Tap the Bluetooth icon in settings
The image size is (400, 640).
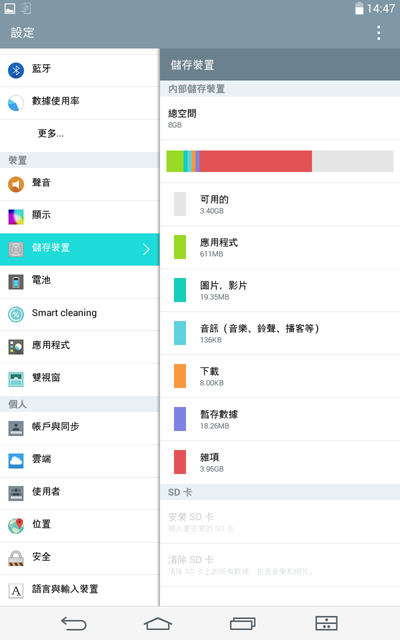tap(16, 71)
